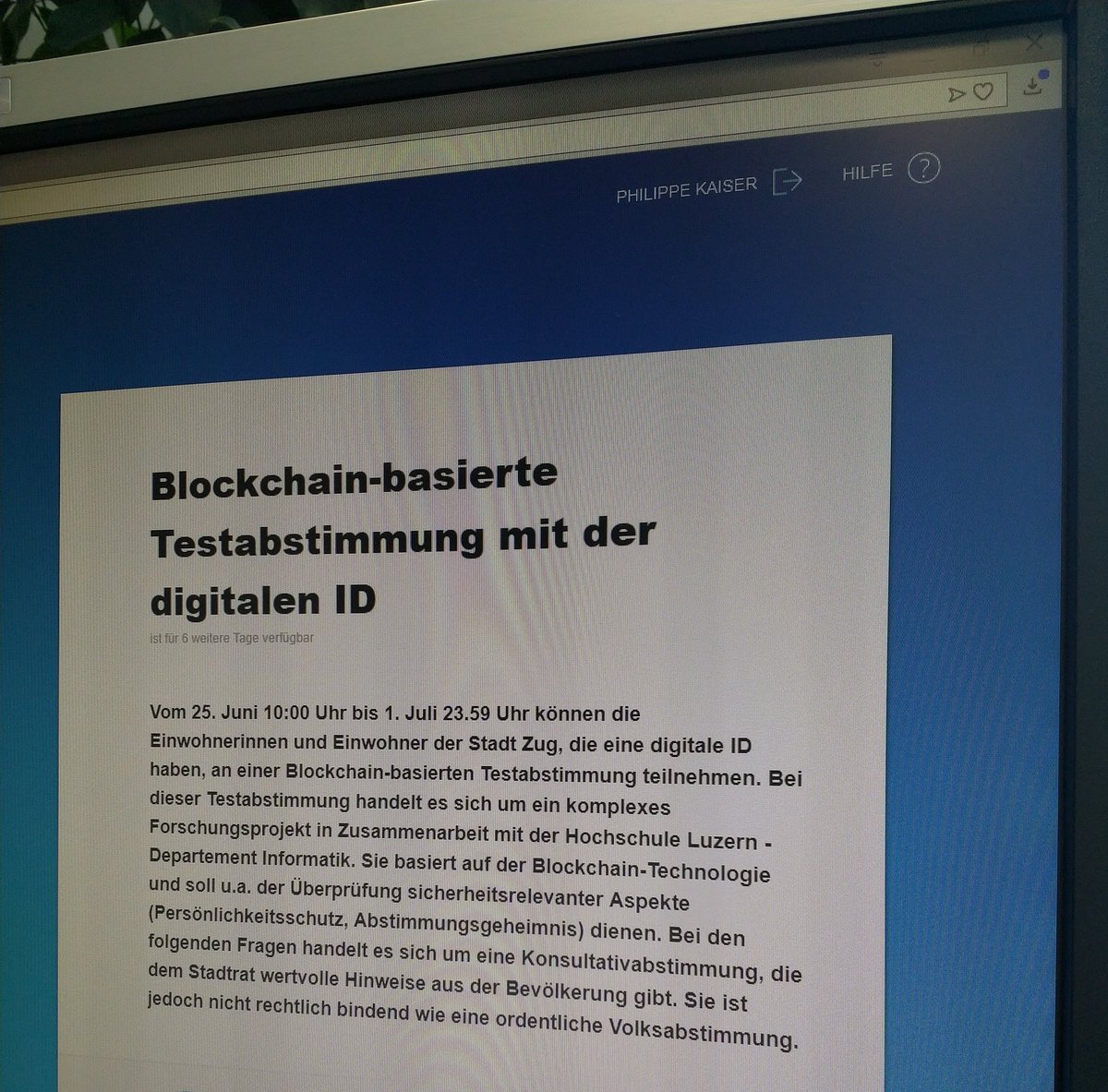Click the HILFE link
This screenshot has width=1108, height=1092.
[867, 173]
